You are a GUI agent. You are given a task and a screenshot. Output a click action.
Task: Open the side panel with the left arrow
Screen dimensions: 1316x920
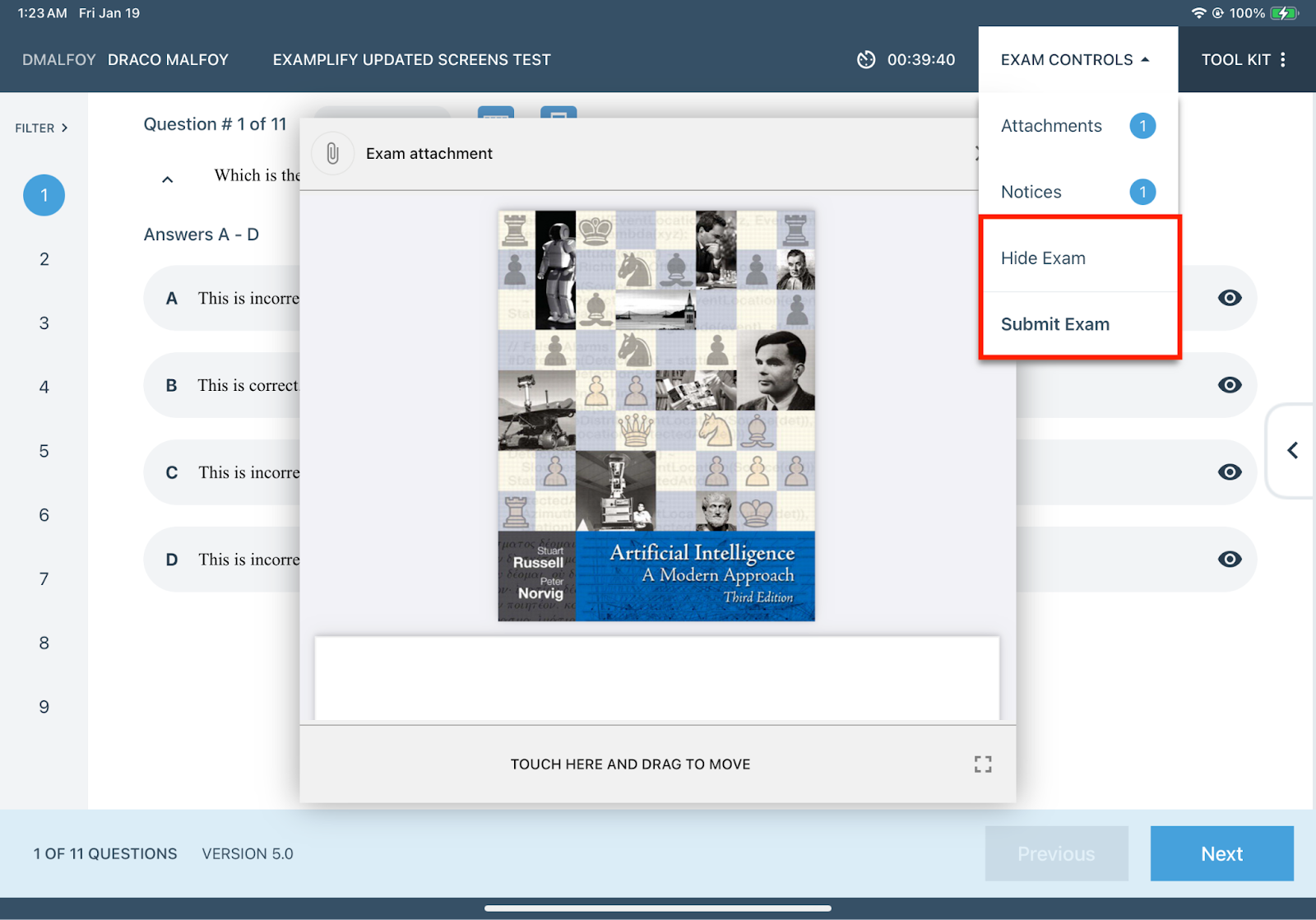pyautogui.click(x=1292, y=450)
